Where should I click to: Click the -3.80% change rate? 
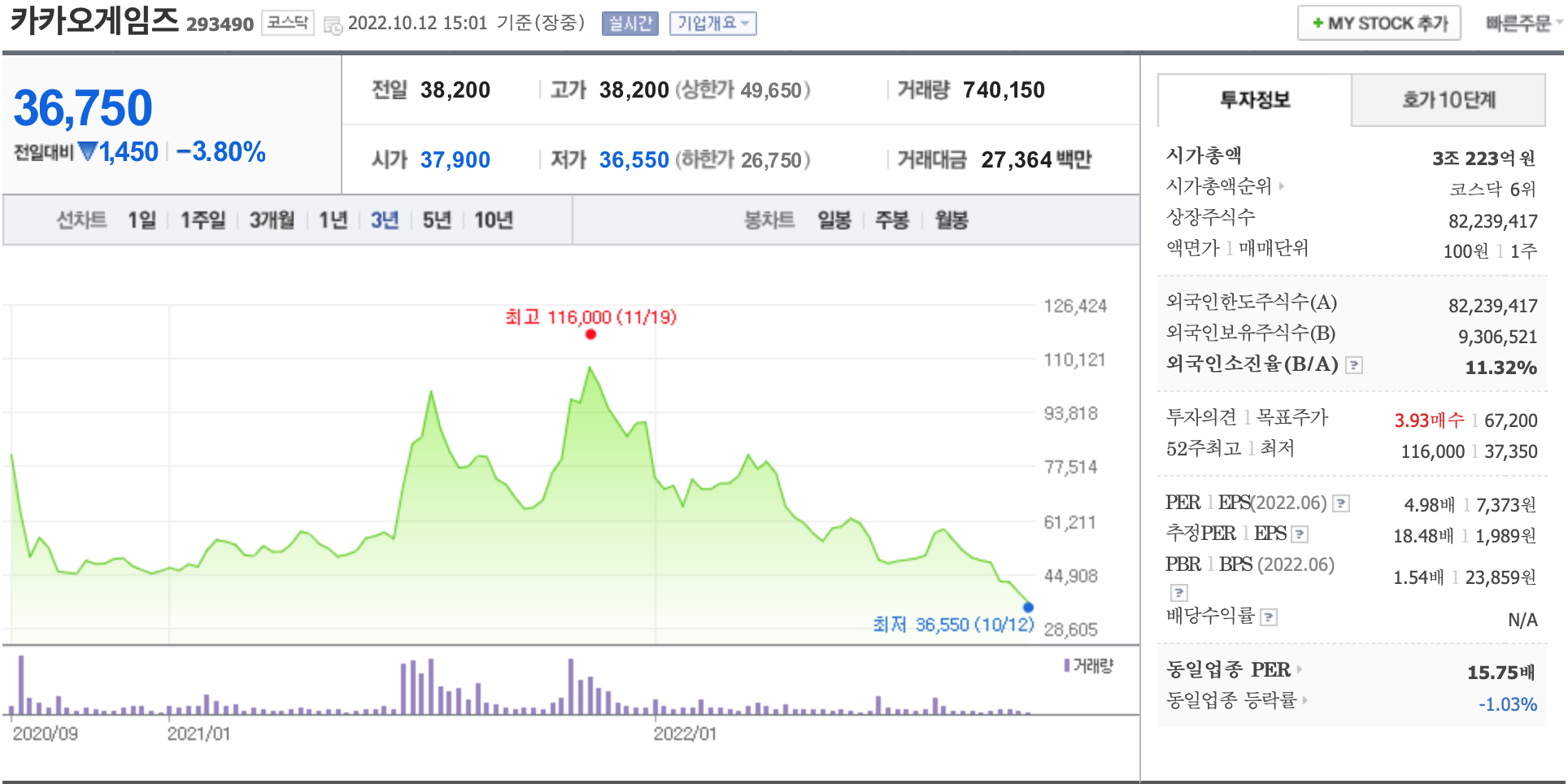tap(221, 152)
